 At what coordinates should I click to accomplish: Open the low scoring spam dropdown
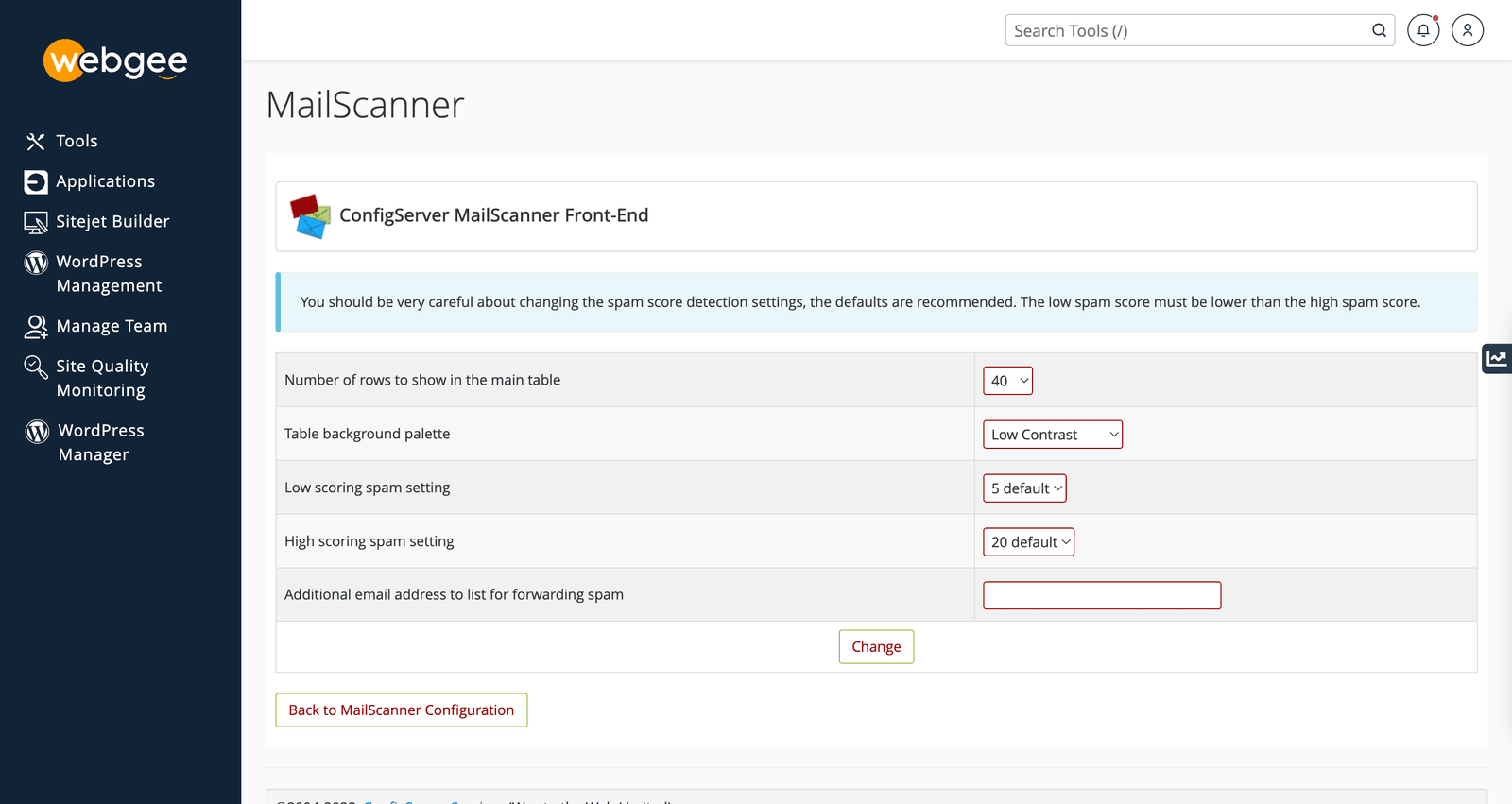(x=1024, y=488)
